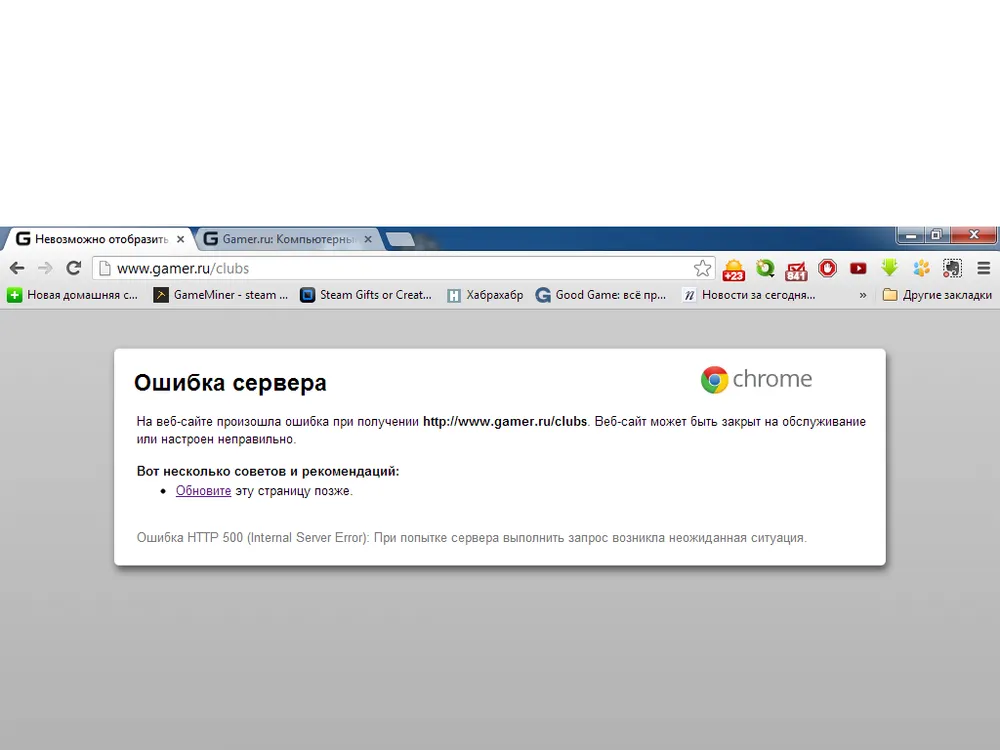Click the browser back arrow
This screenshot has width=1000, height=750.
click(17, 268)
